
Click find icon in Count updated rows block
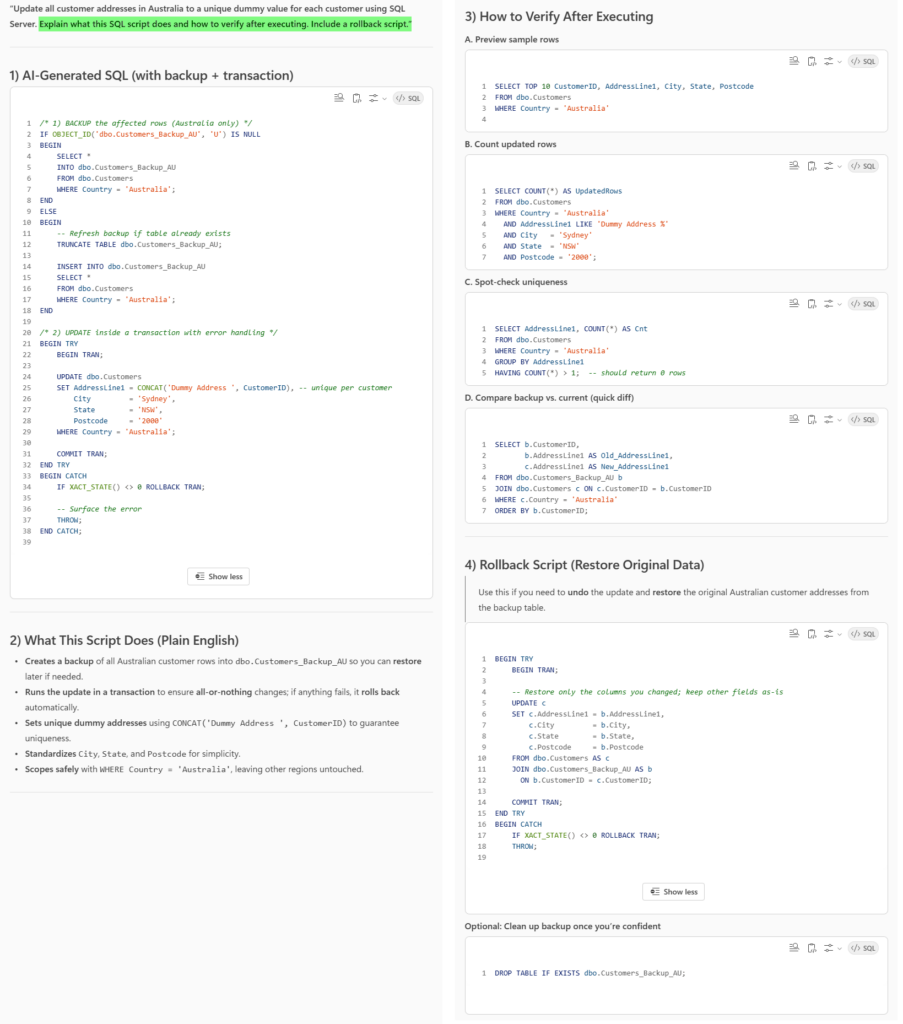(x=795, y=166)
